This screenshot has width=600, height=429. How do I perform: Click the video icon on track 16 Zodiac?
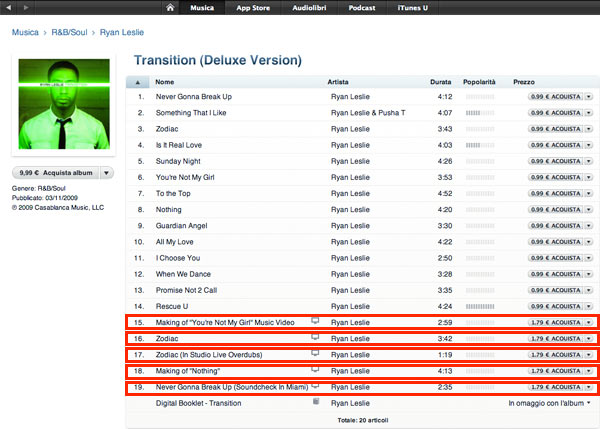click(315, 338)
